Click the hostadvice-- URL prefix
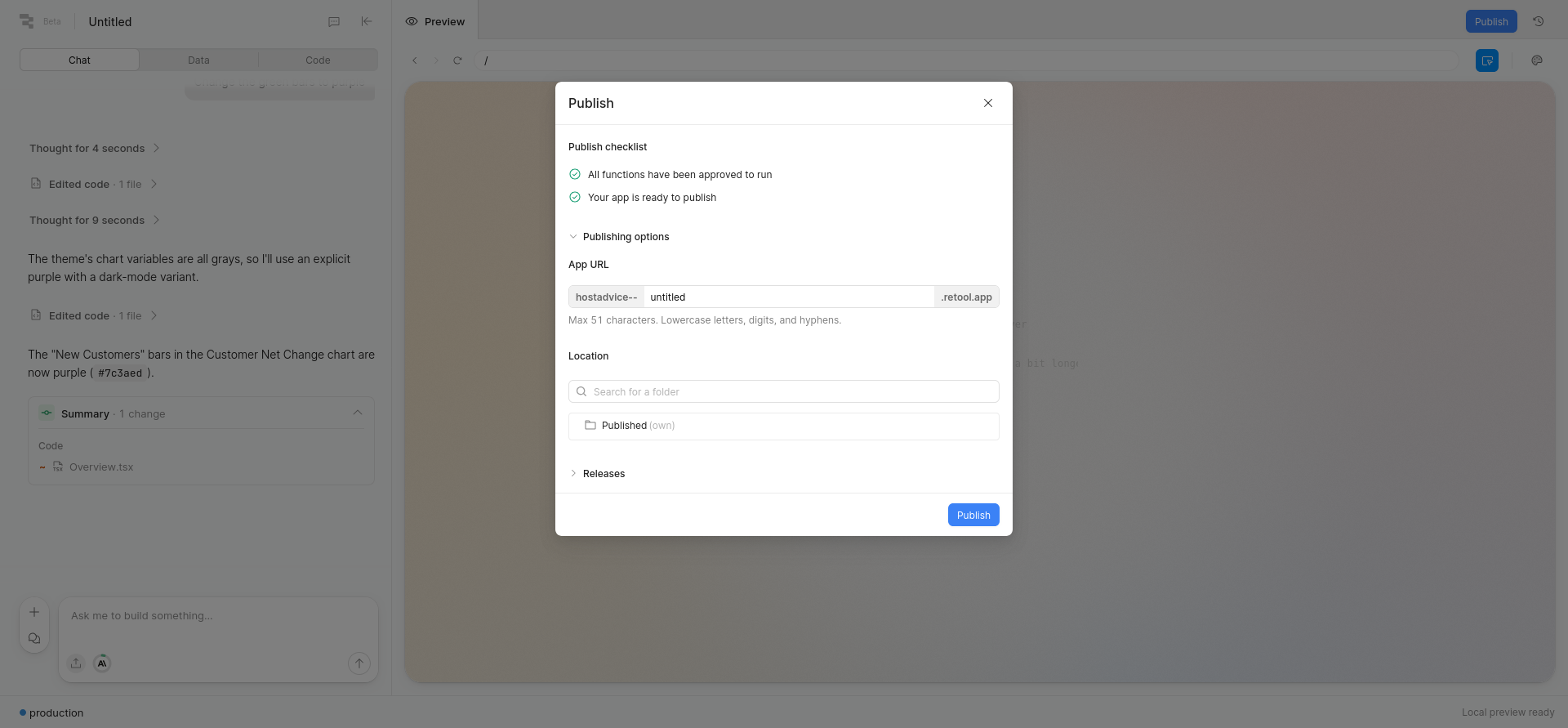This screenshot has height=728, width=1568. tap(606, 297)
